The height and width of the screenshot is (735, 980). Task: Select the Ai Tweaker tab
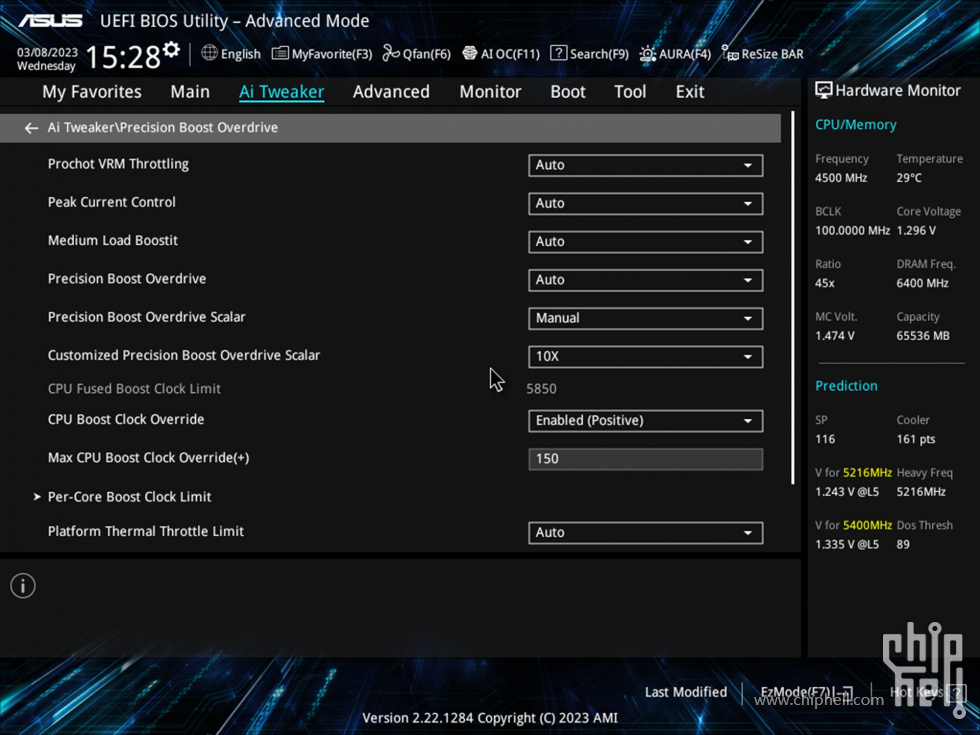281,92
